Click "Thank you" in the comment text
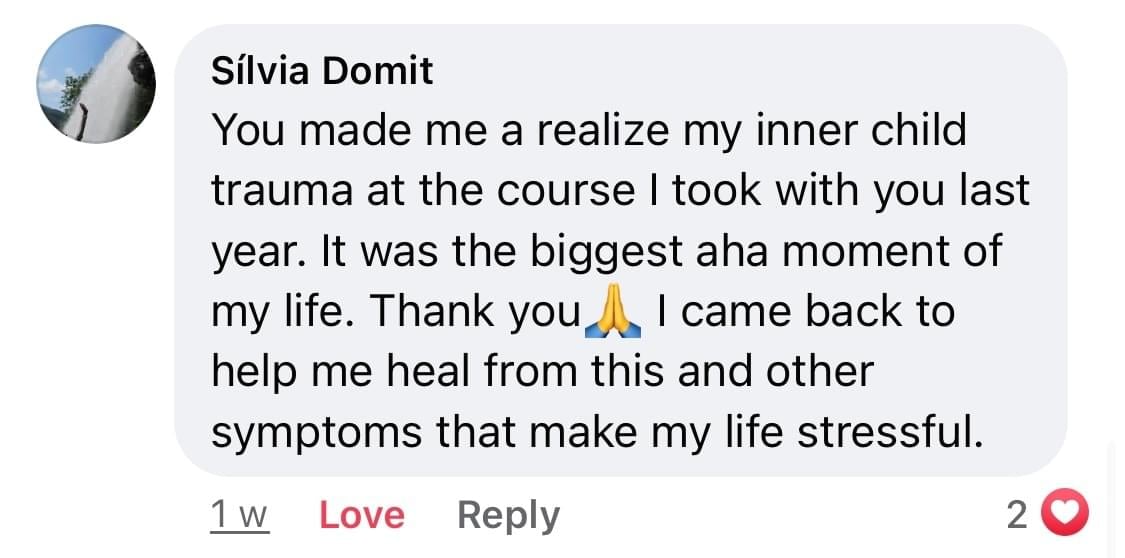Viewport: 1125px width, 558px height. tap(475, 312)
